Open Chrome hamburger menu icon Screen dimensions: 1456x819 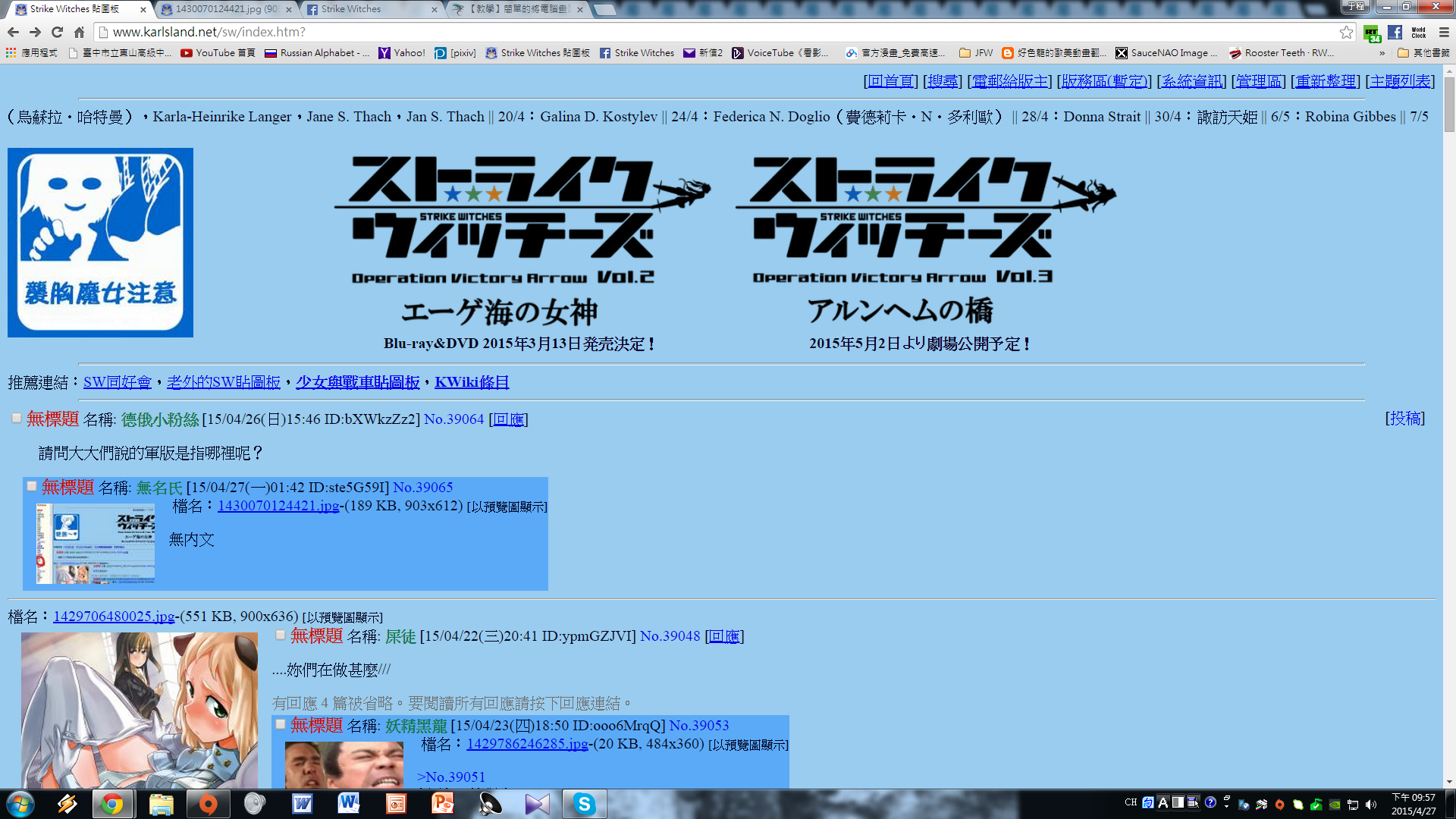pos(1444,32)
